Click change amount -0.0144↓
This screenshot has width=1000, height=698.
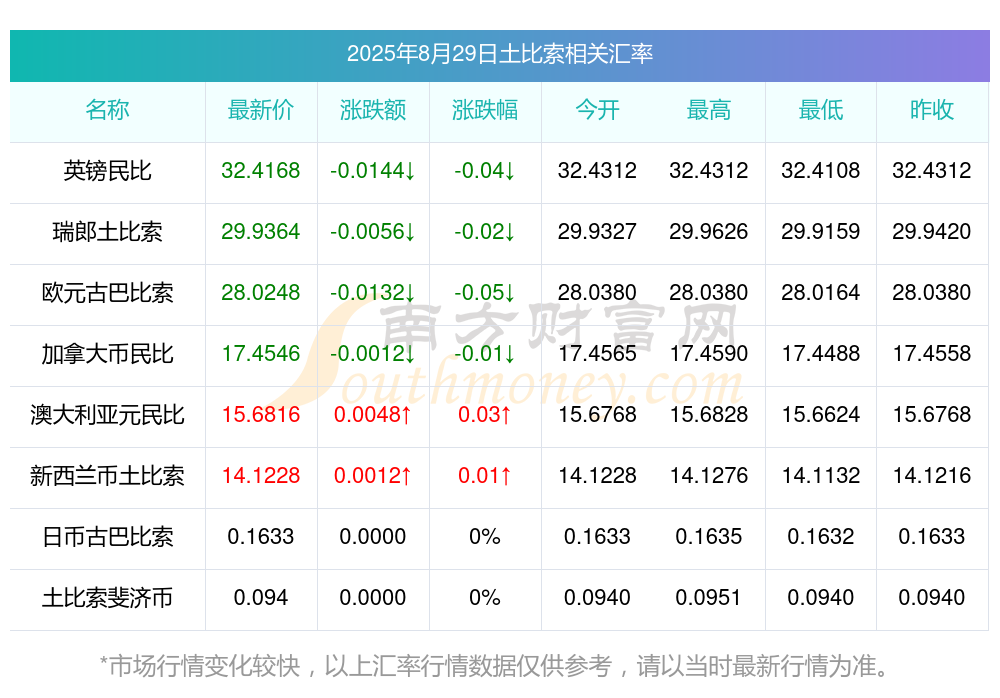point(373,170)
